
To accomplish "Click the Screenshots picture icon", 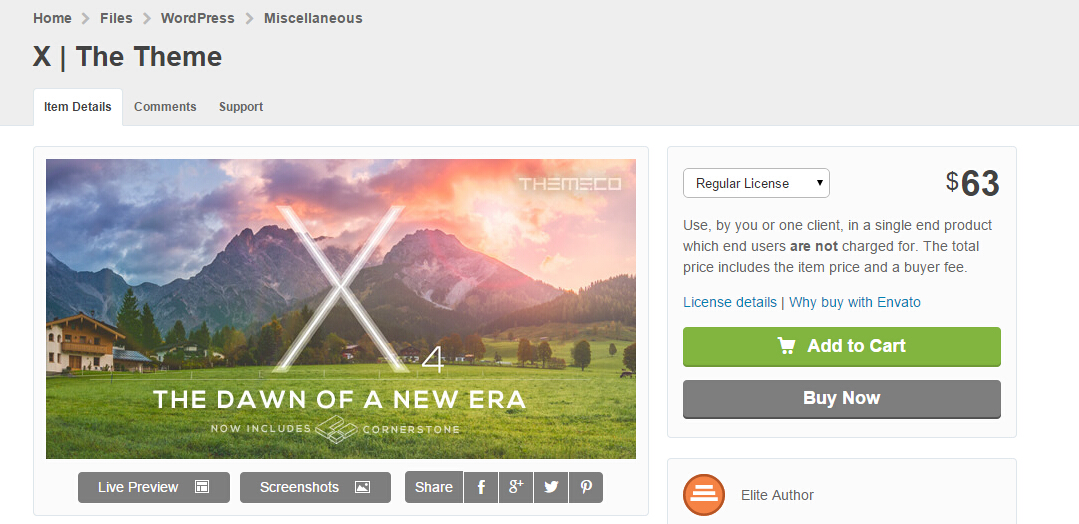I will (363, 487).
